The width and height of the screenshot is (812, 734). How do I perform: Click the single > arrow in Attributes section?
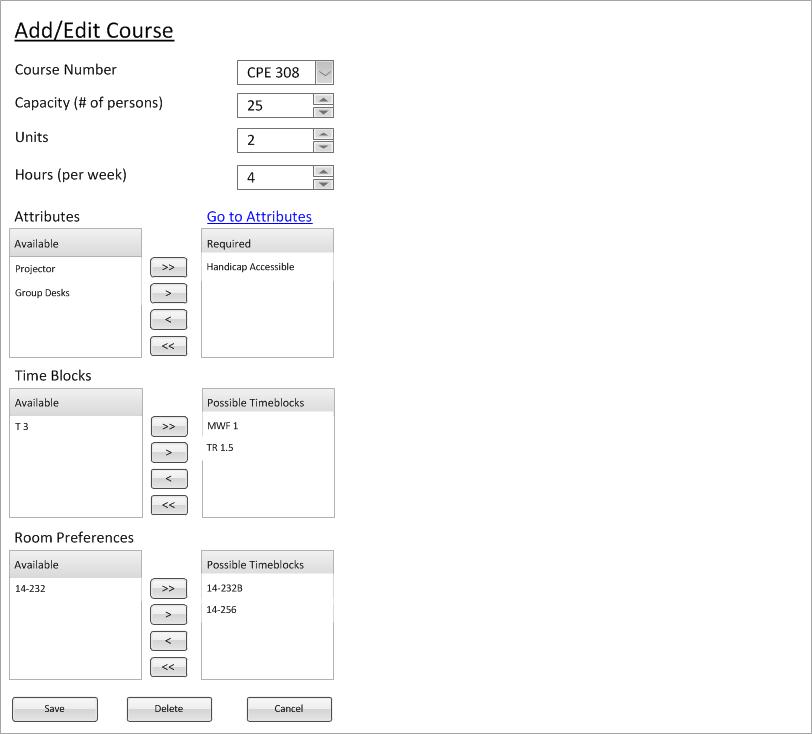click(168, 294)
